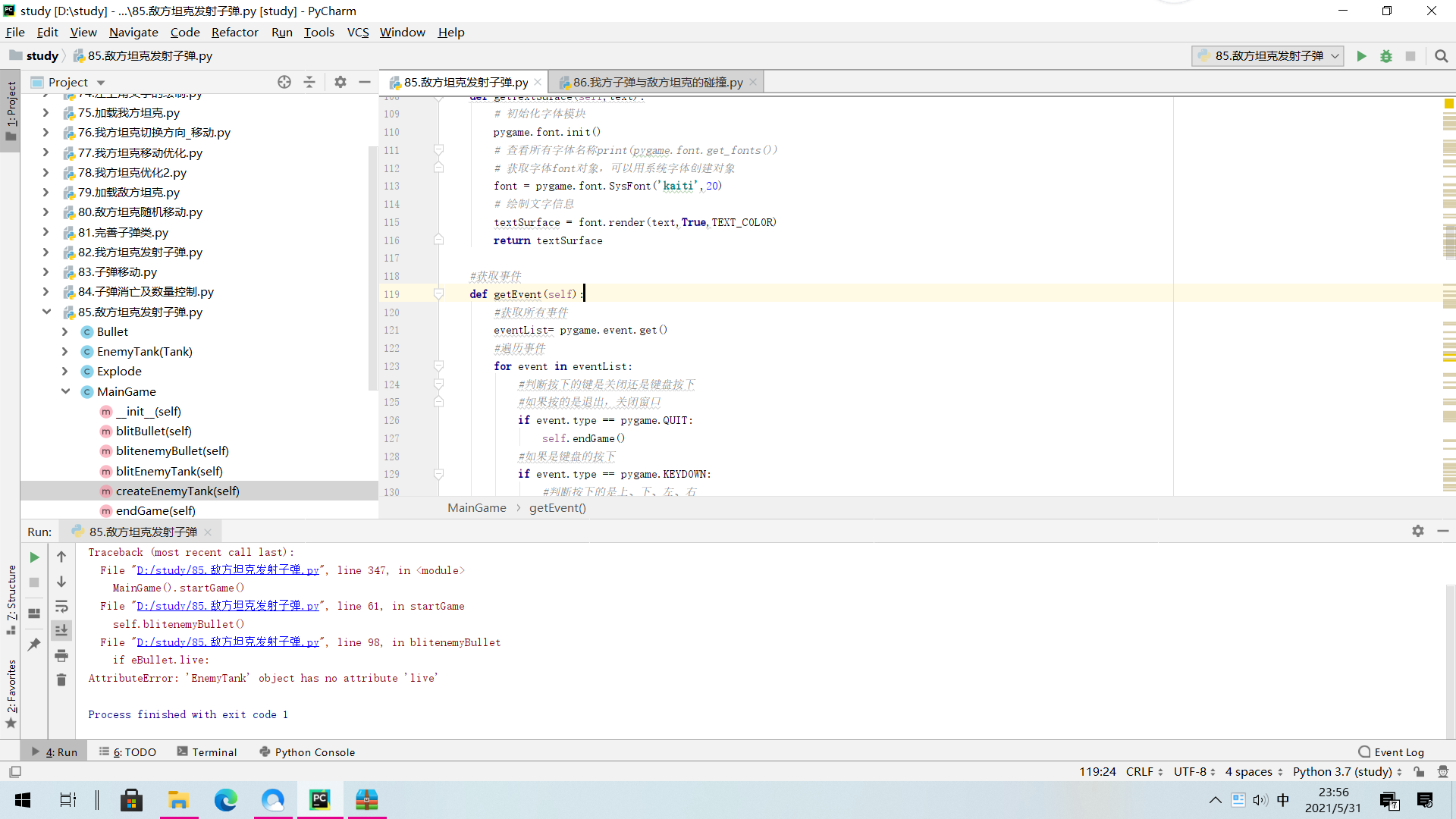Open UTF-8 encoding selector
The image size is (1456, 819).
click(1194, 772)
